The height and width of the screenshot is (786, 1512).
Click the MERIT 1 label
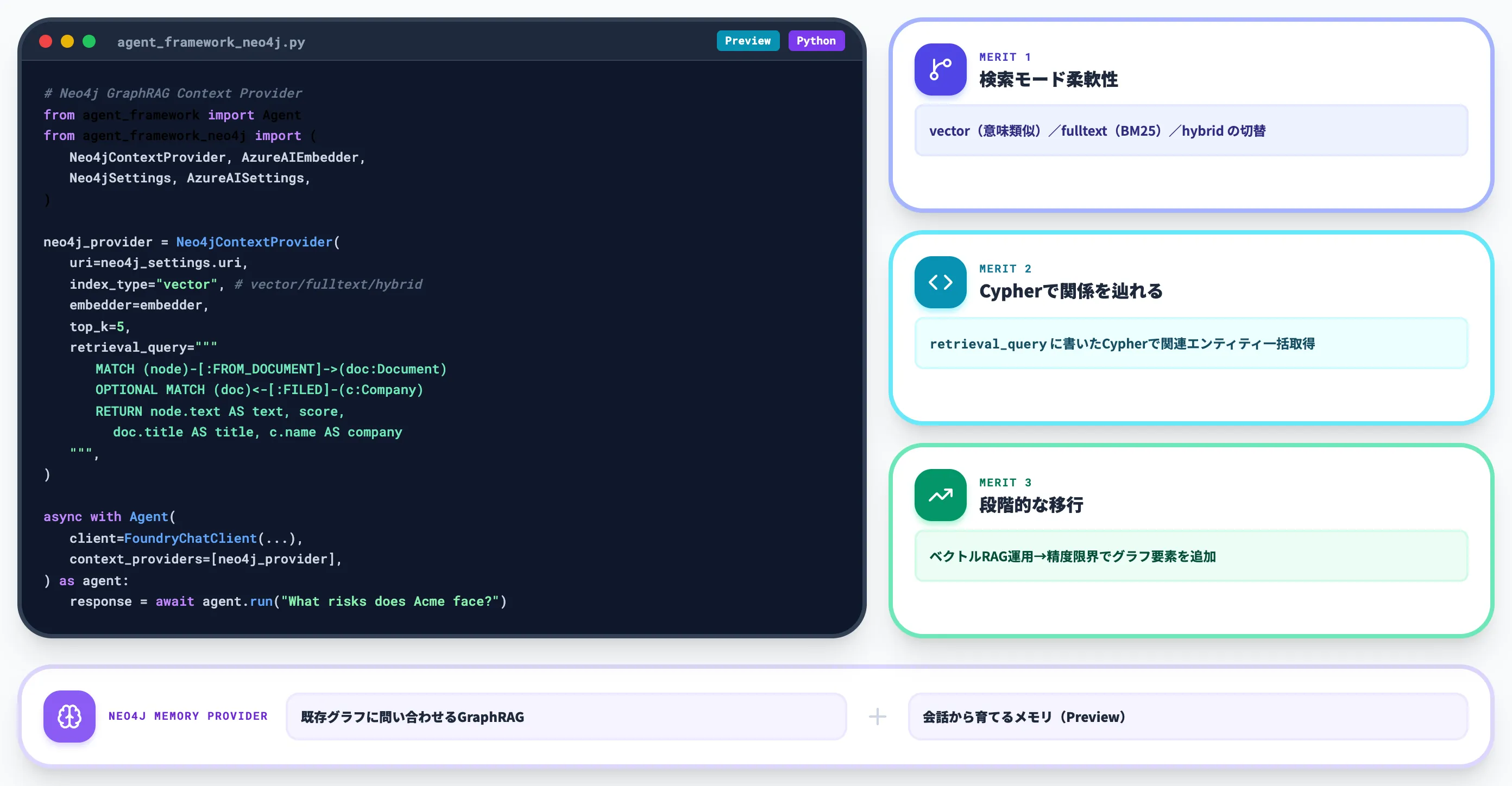[1005, 57]
